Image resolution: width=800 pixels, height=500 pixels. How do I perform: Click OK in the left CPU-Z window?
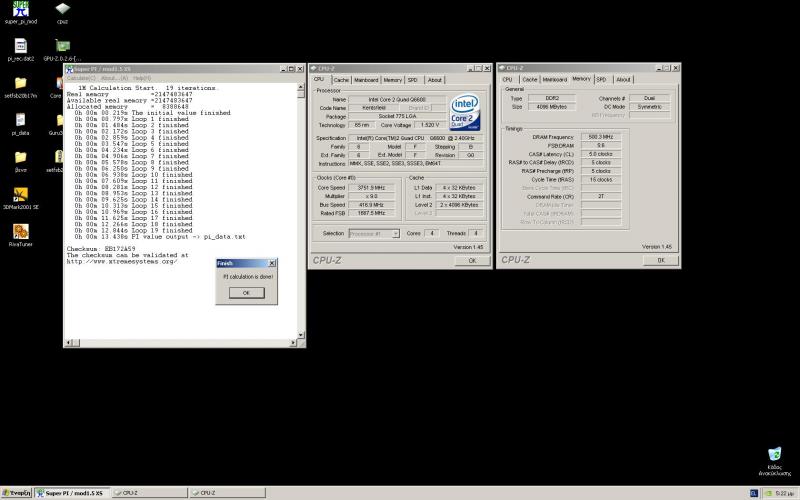[x=472, y=261]
